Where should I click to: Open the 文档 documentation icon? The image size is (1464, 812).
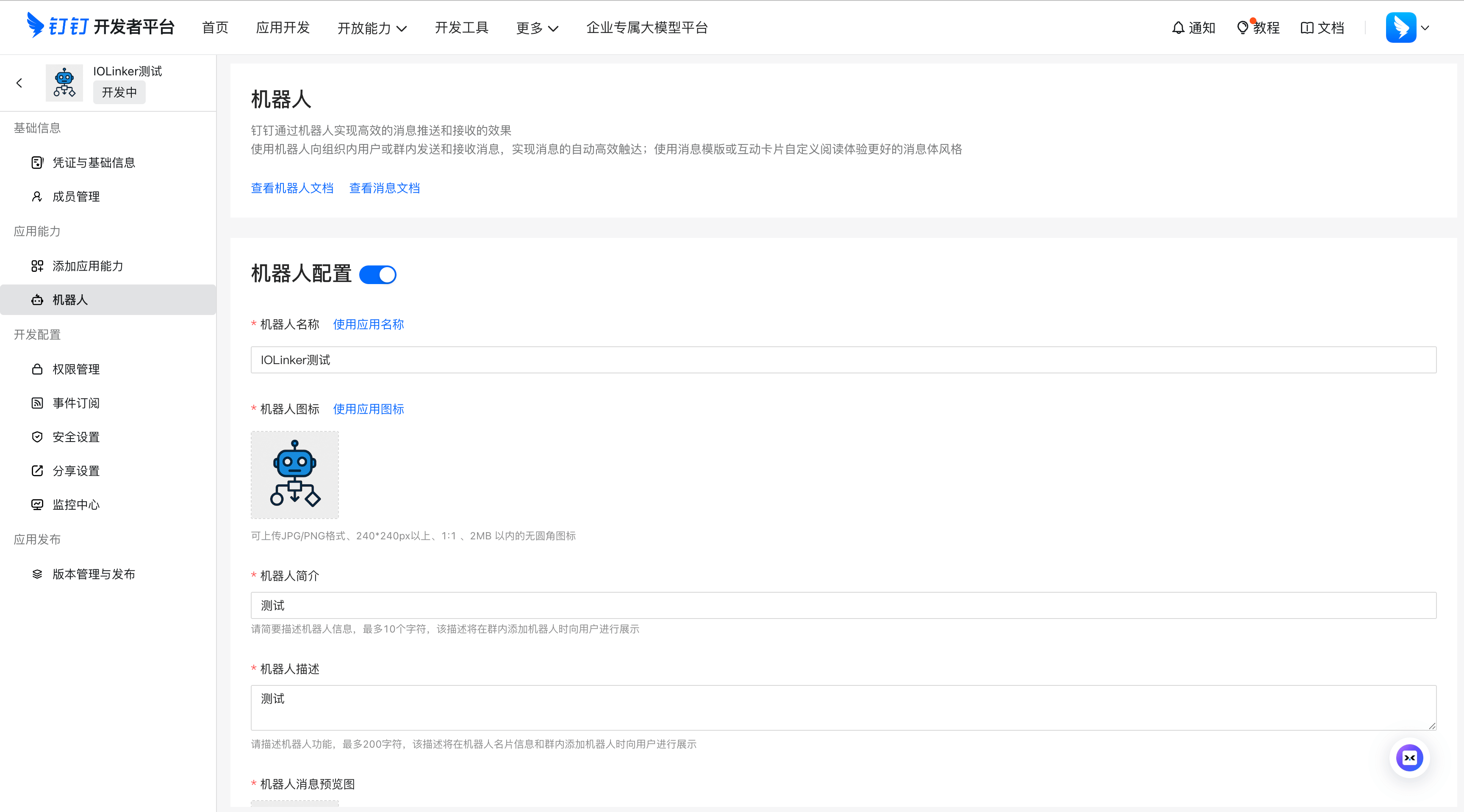coord(1322,27)
